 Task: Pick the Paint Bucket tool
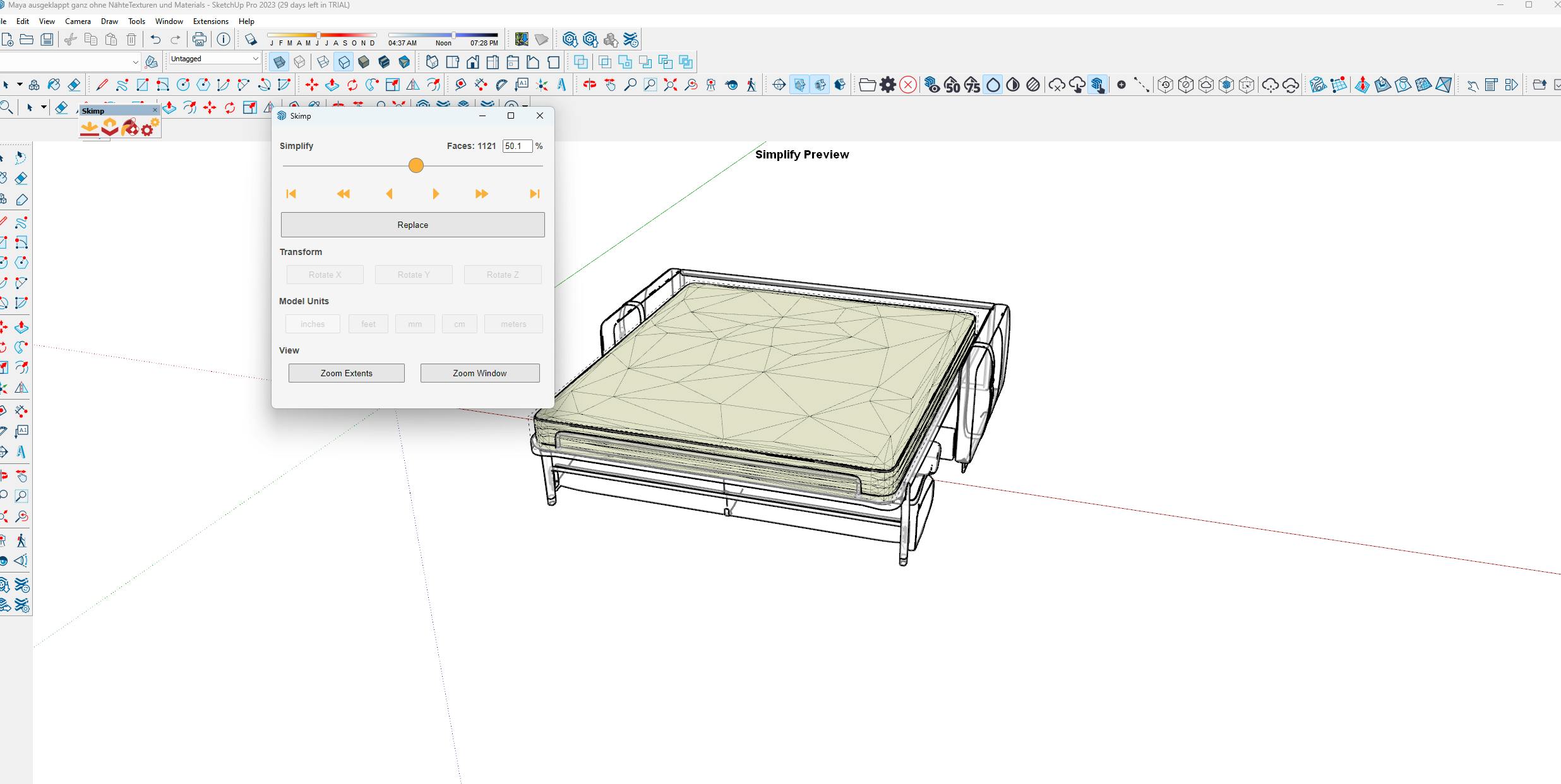pyautogui.click(x=54, y=85)
